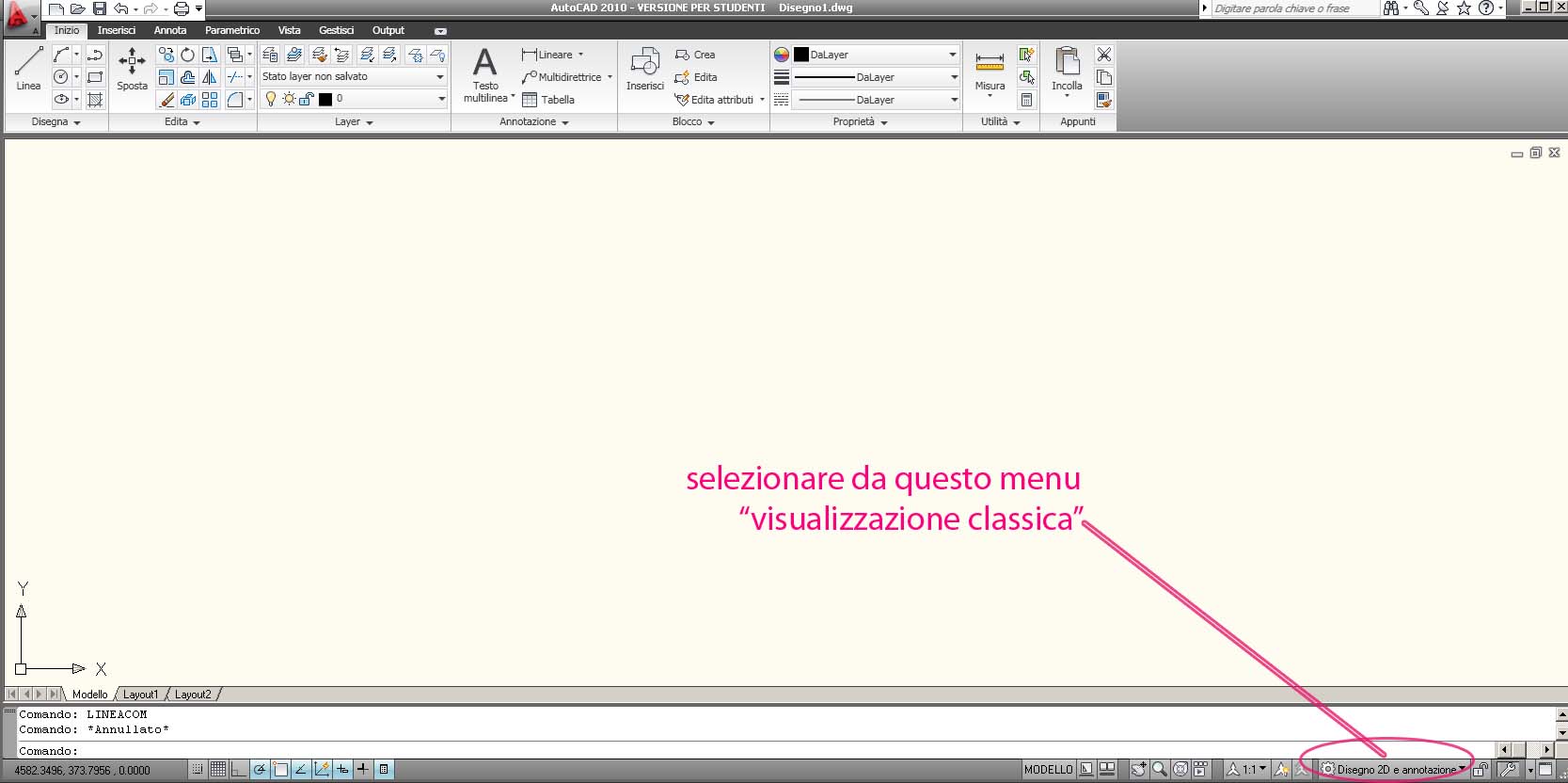Toggle Ortho mode in status bar
Image resolution: width=1568 pixels, height=783 pixels.
(239, 770)
